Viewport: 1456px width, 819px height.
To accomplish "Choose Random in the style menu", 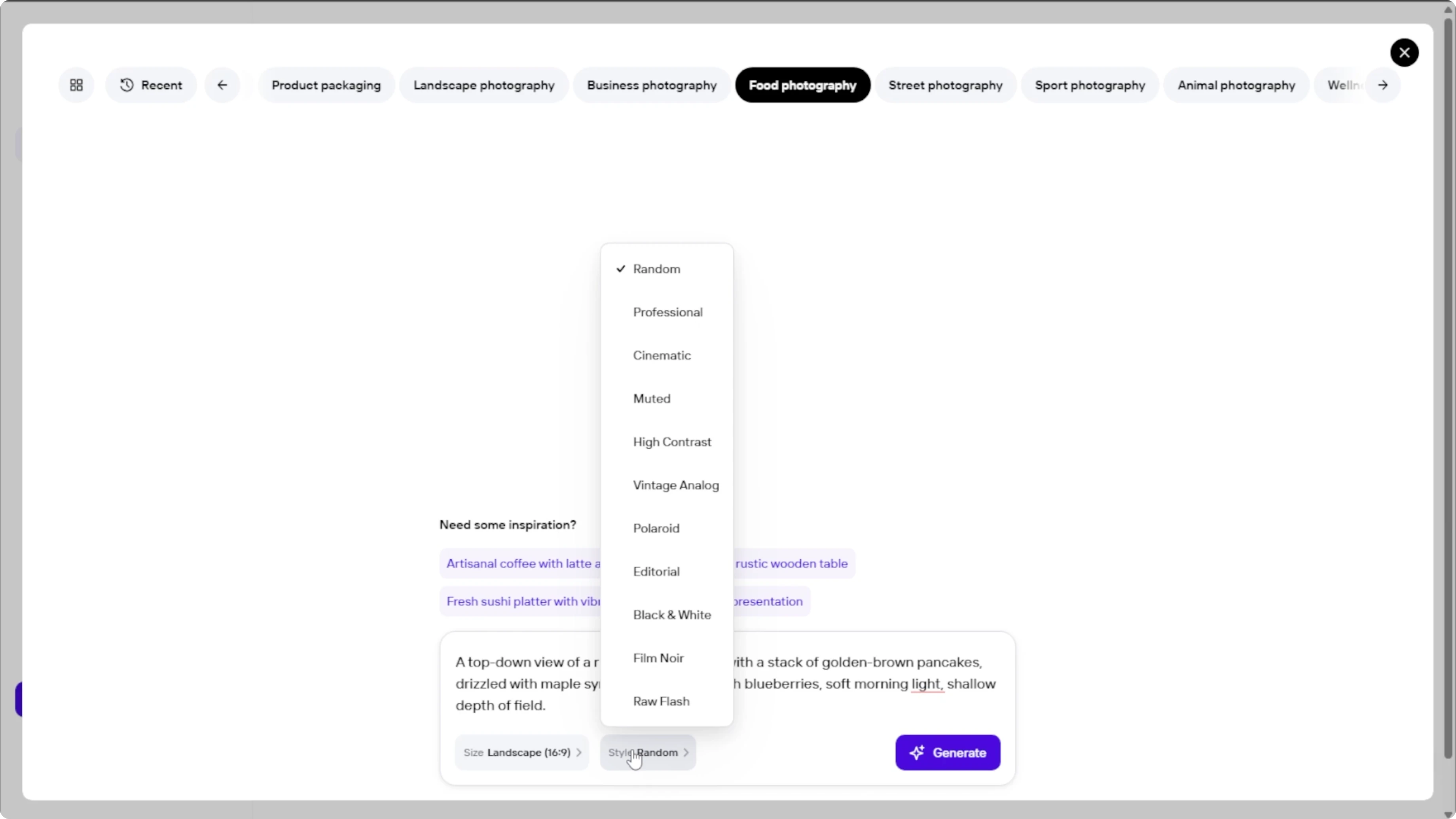I will click(667, 269).
